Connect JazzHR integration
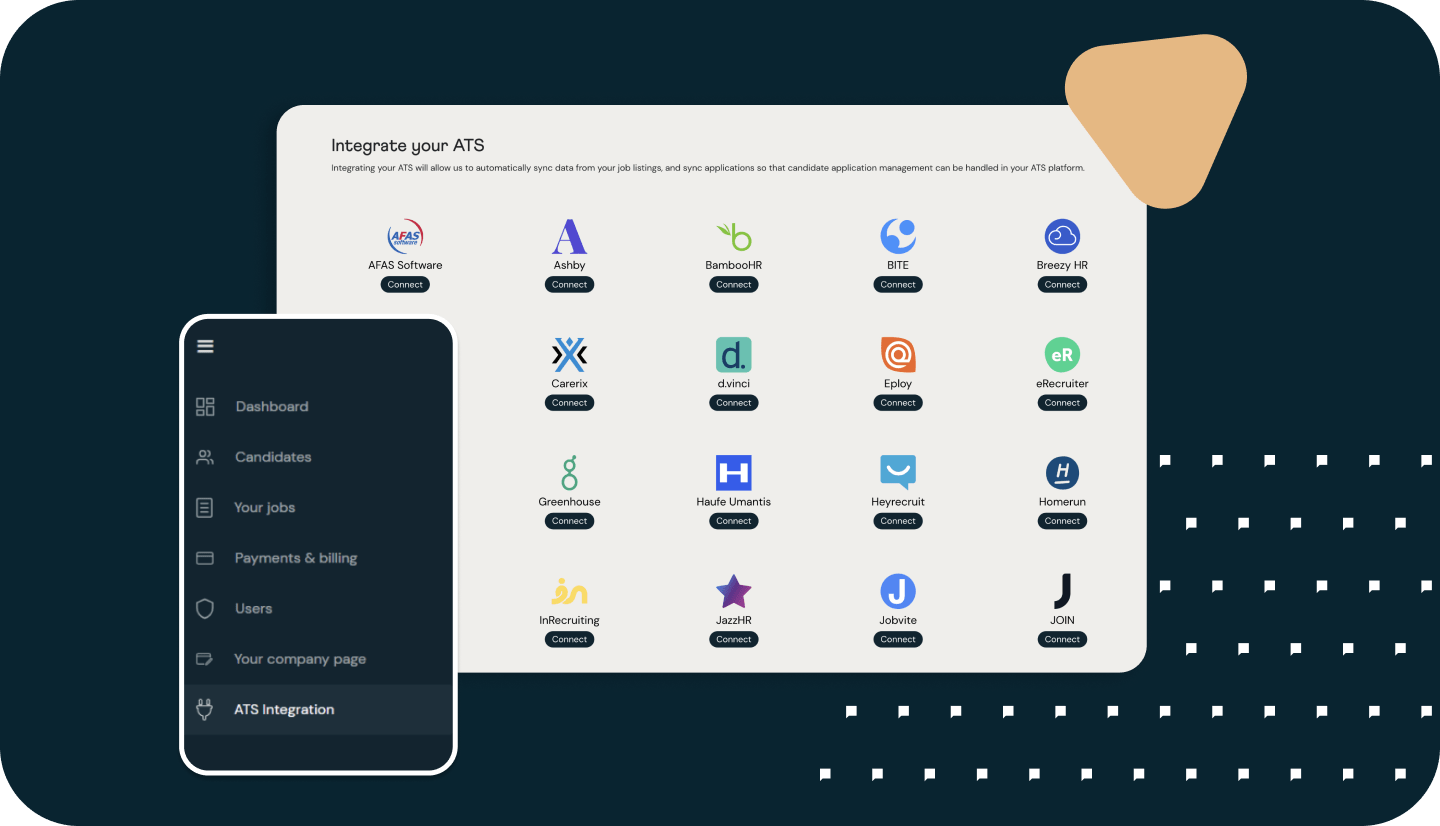 point(734,639)
